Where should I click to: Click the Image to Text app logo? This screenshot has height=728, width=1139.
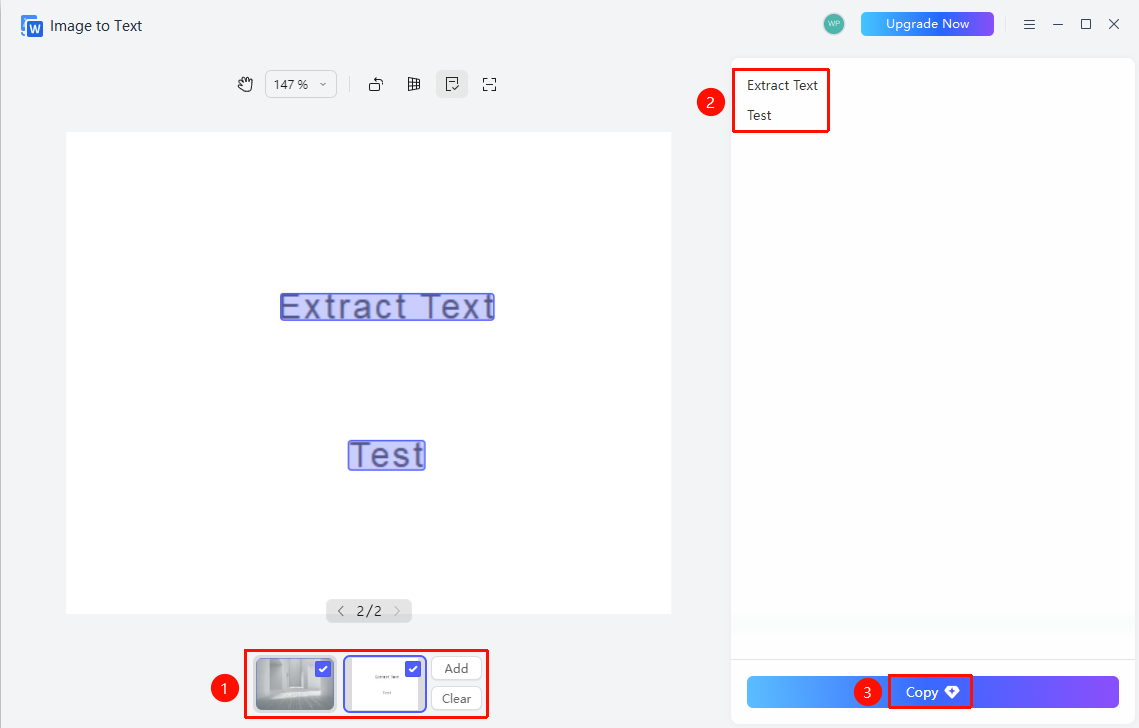(32, 26)
